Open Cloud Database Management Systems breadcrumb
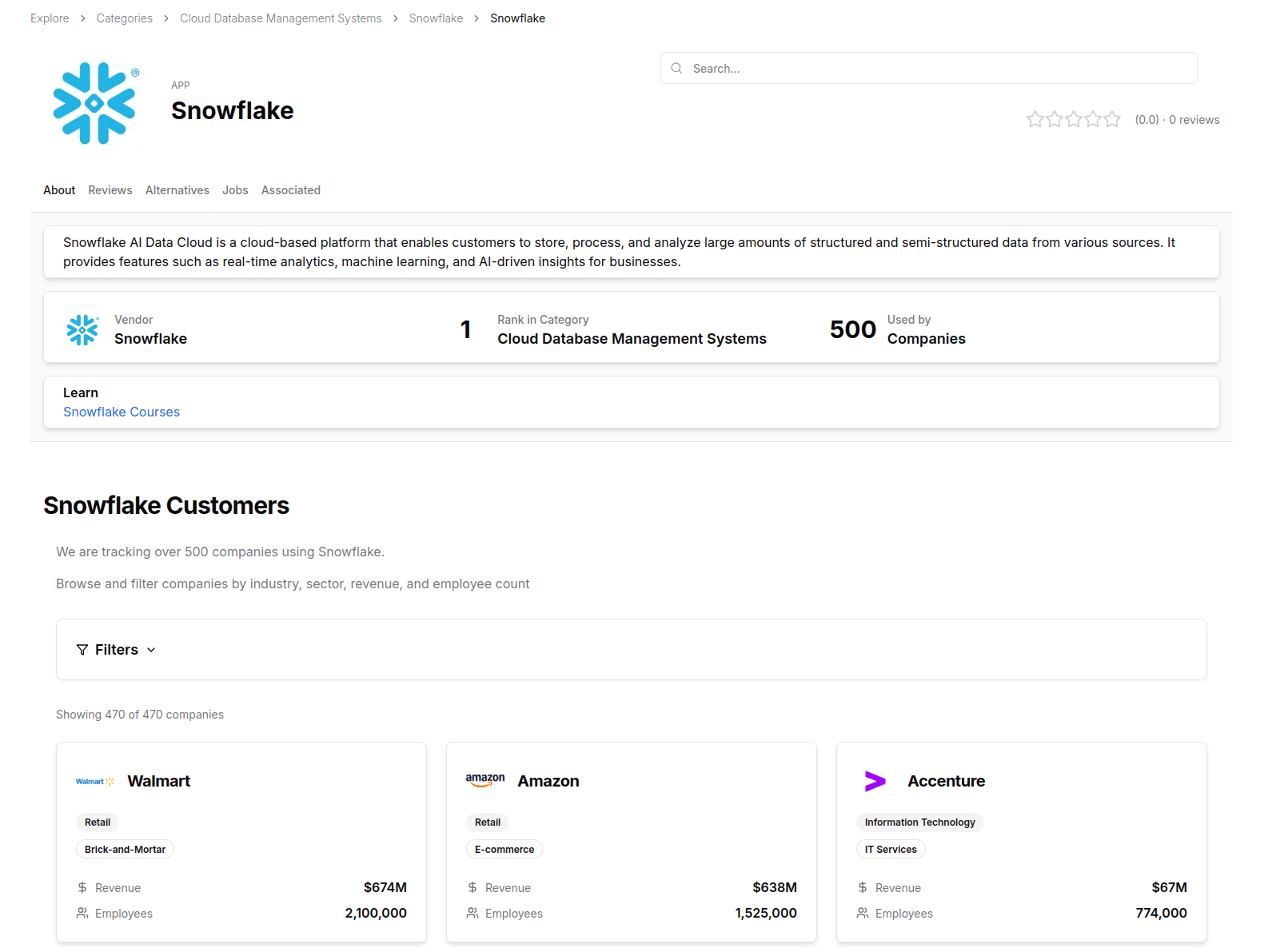 [x=281, y=18]
